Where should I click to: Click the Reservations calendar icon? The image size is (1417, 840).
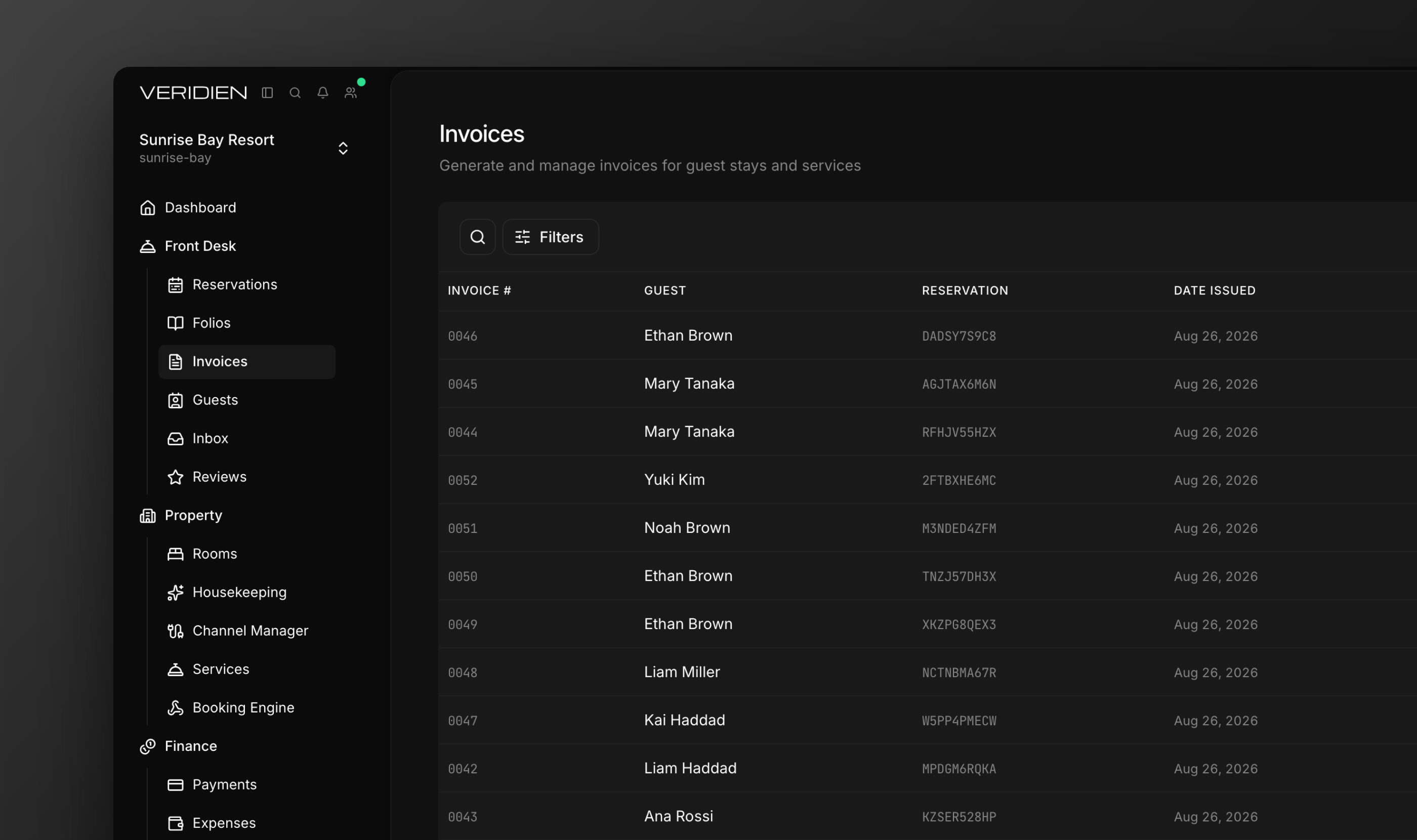(176, 285)
